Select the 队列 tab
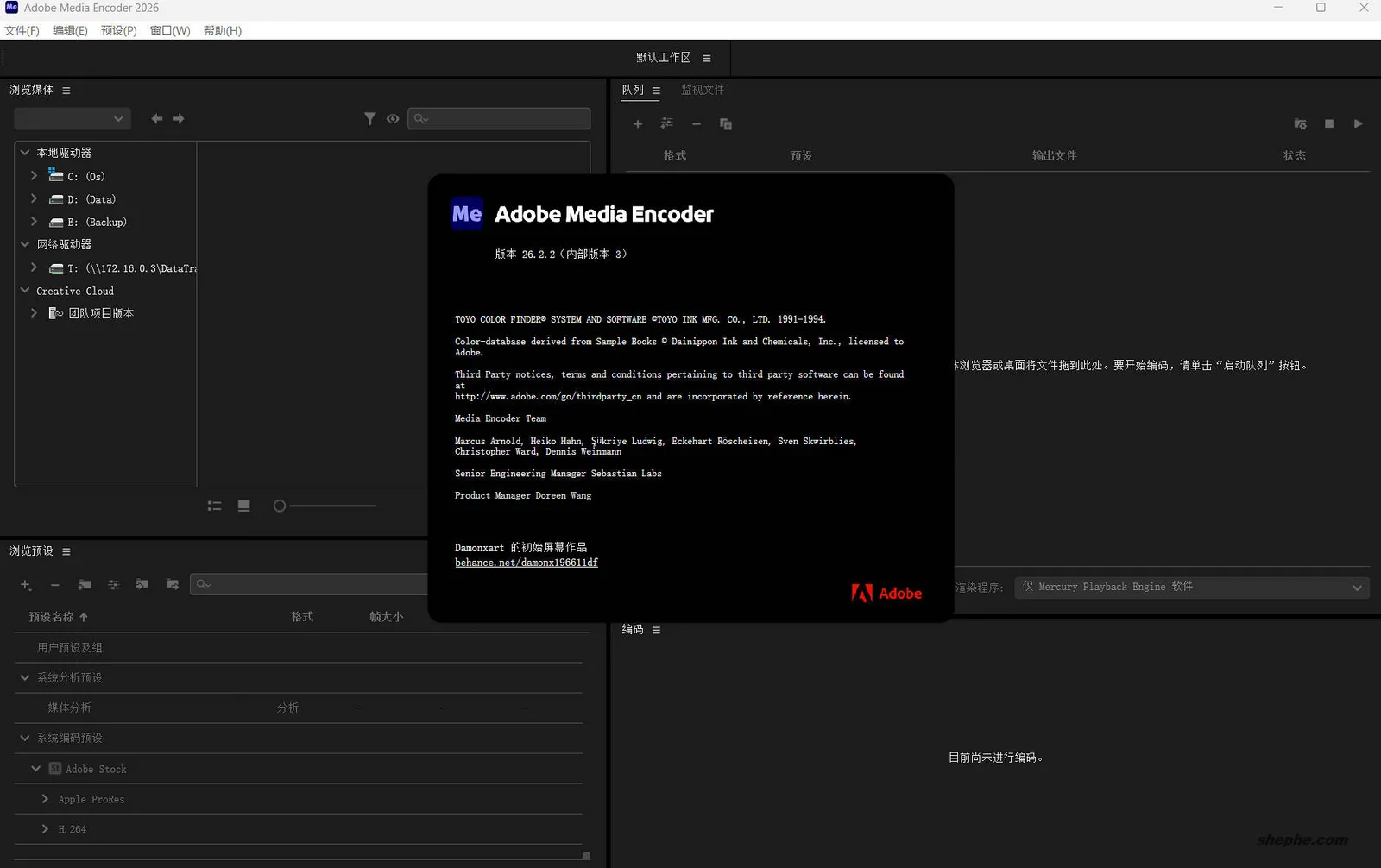The height and width of the screenshot is (868, 1381). [633, 90]
